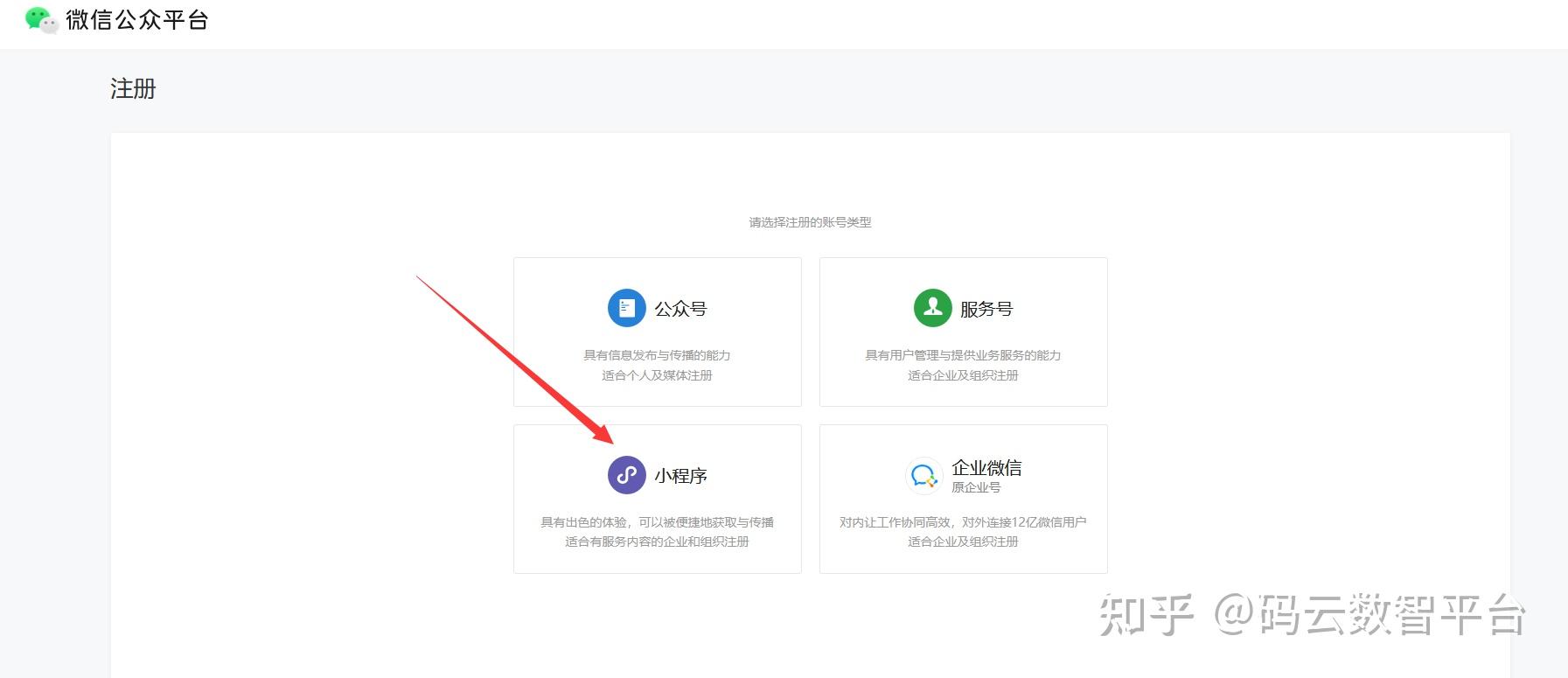The image size is (1568, 678).
Task: Click text 具有出色的体验，可以被便捷地获取与传播
Action: [657, 522]
